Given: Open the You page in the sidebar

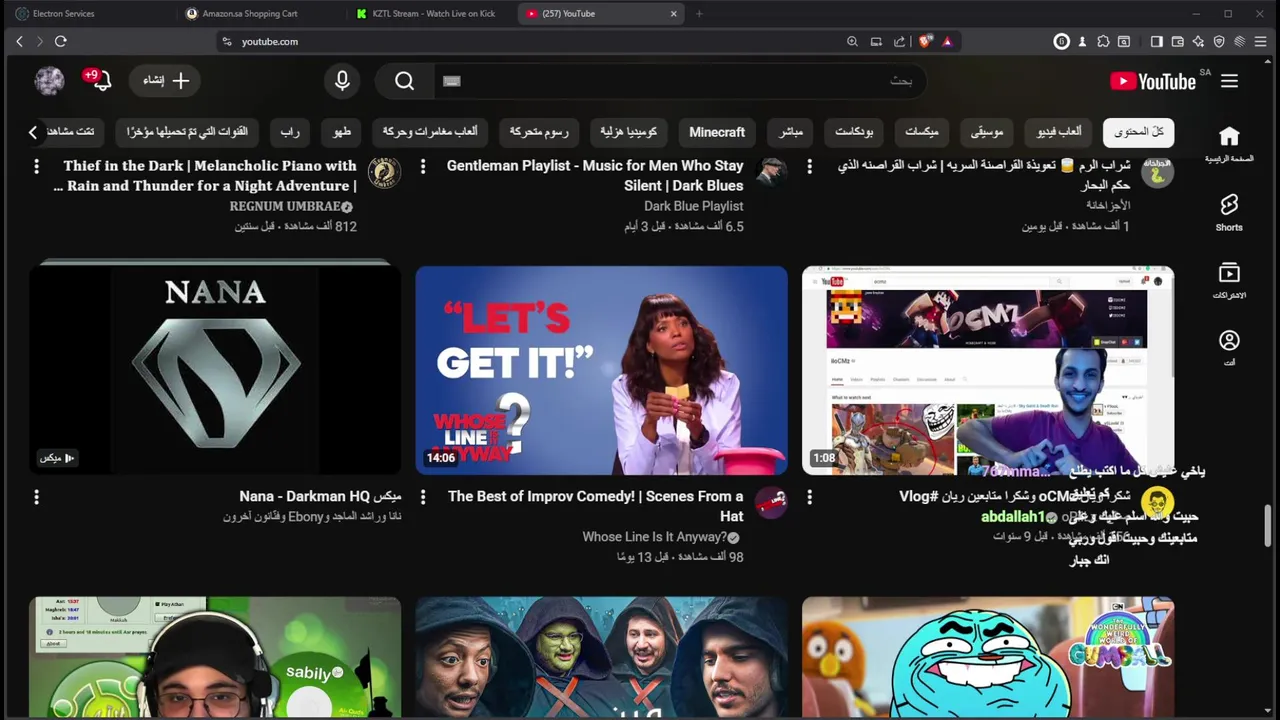Looking at the screenshot, I should click(1229, 347).
